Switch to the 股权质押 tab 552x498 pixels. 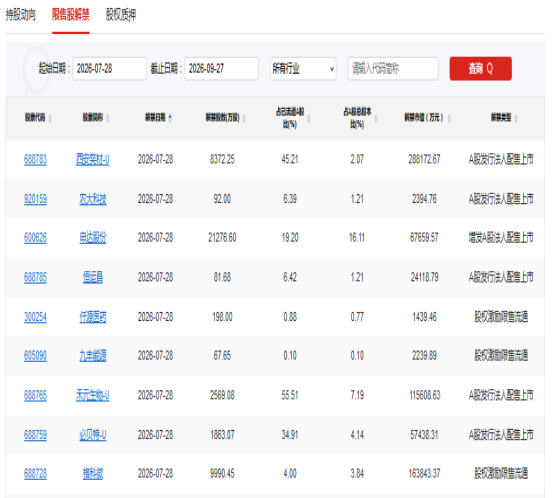pyautogui.click(x=121, y=15)
